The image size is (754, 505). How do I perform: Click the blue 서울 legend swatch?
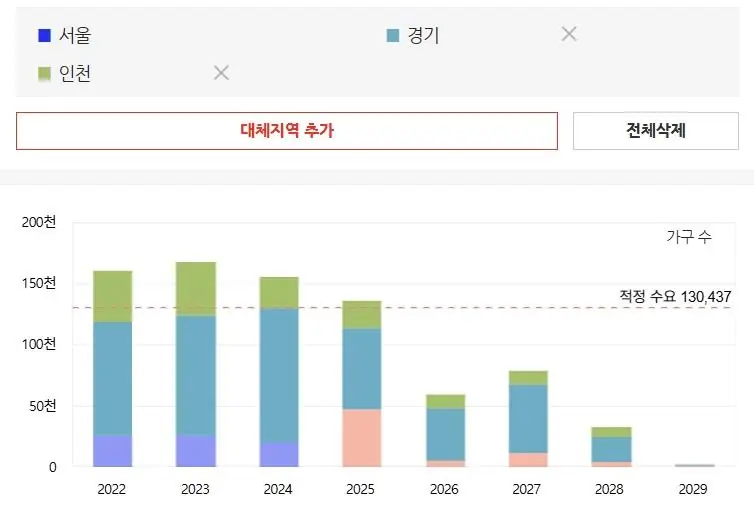click(44, 36)
